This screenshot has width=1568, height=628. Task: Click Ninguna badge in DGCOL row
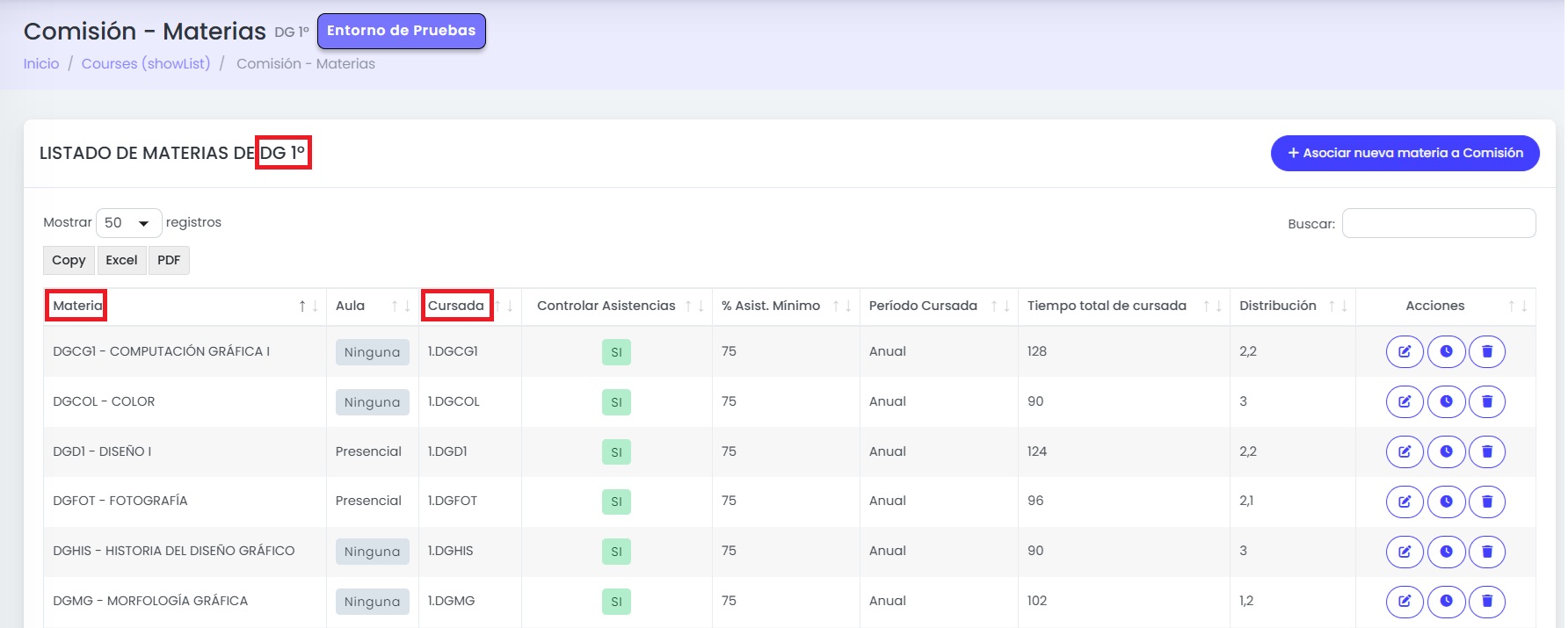tap(372, 402)
